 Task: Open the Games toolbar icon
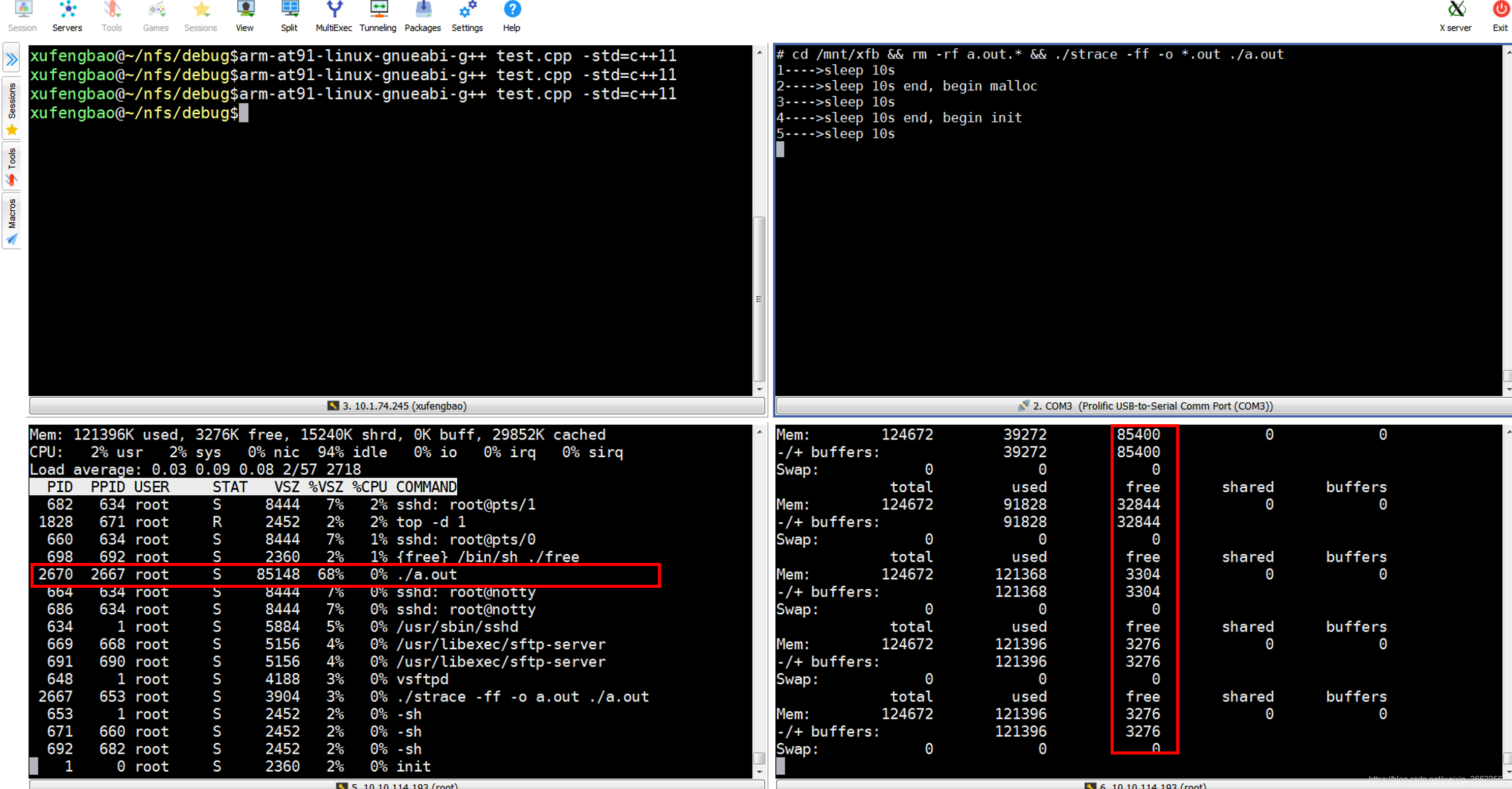155,16
